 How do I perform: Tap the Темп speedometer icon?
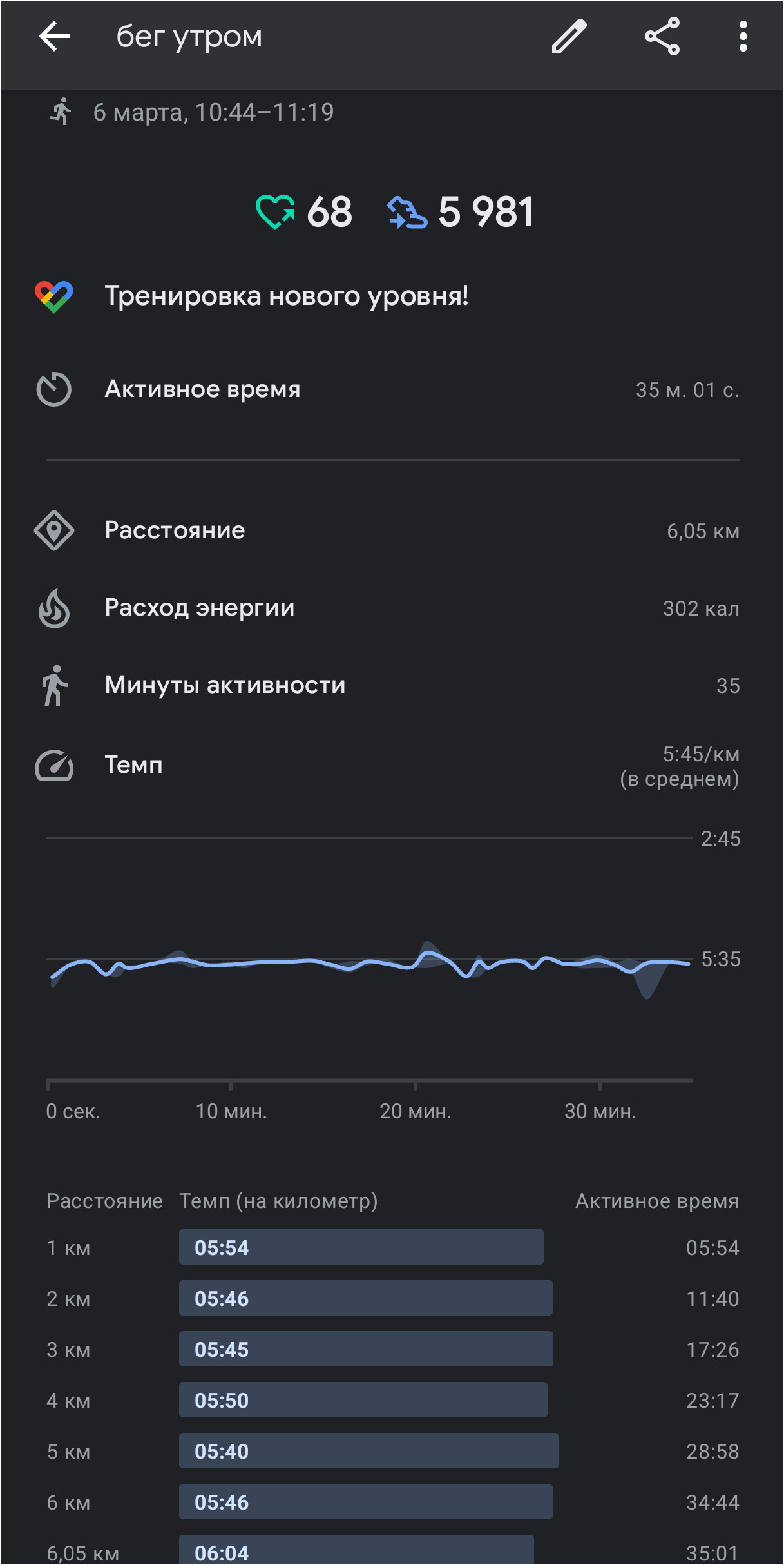pyautogui.click(x=54, y=765)
